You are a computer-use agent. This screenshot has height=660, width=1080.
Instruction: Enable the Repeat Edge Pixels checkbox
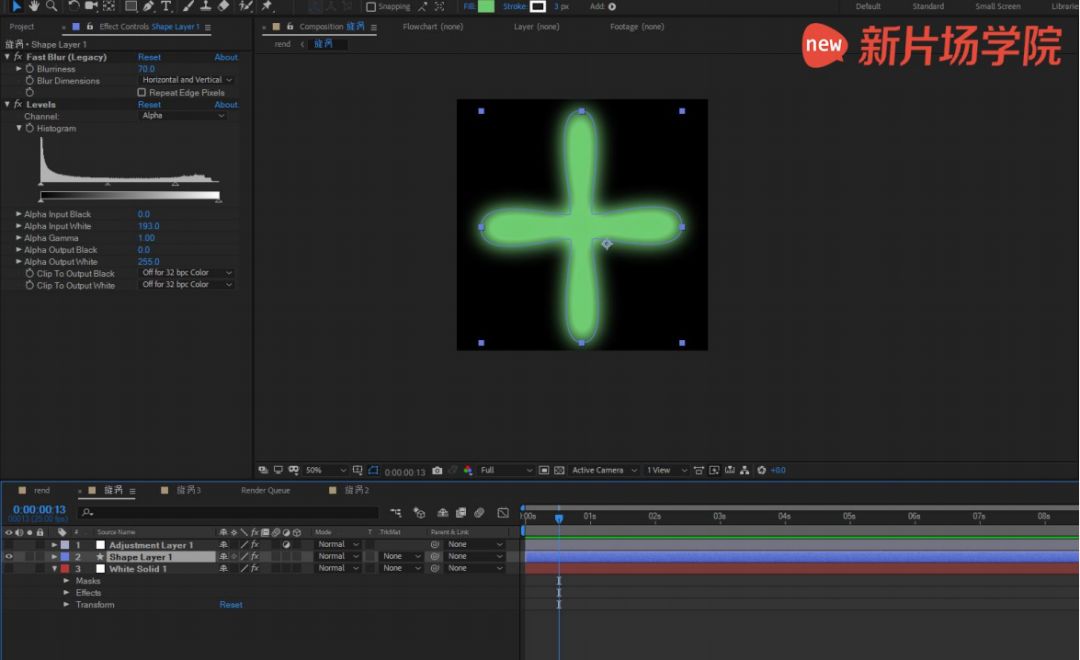pos(141,92)
